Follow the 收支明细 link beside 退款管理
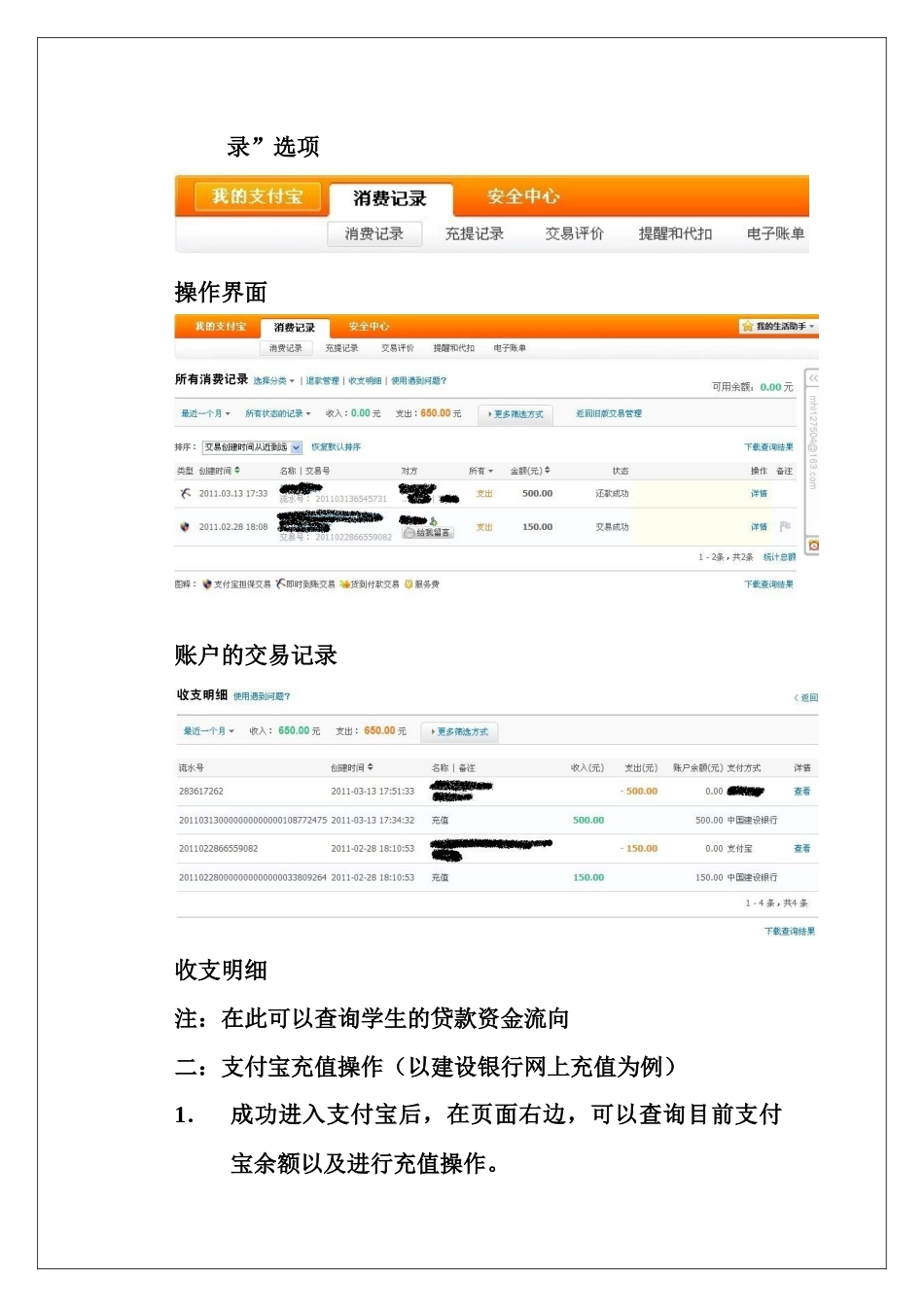This screenshot has width=924, height=1307. (365, 381)
